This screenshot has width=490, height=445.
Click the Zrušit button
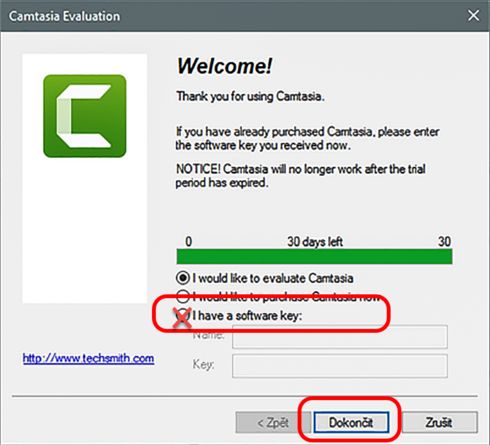click(439, 422)
